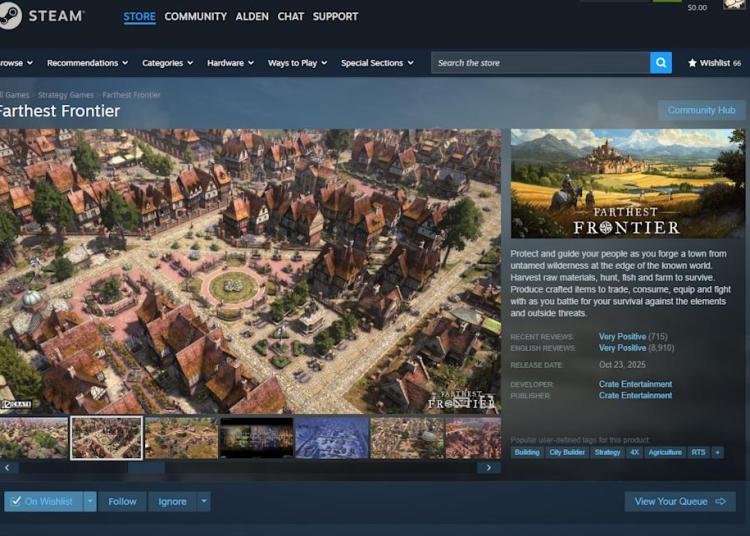Click the Farthest Frontier breadcrumb link
This screenshot has width=750, height=536.
tap(131, 95)
